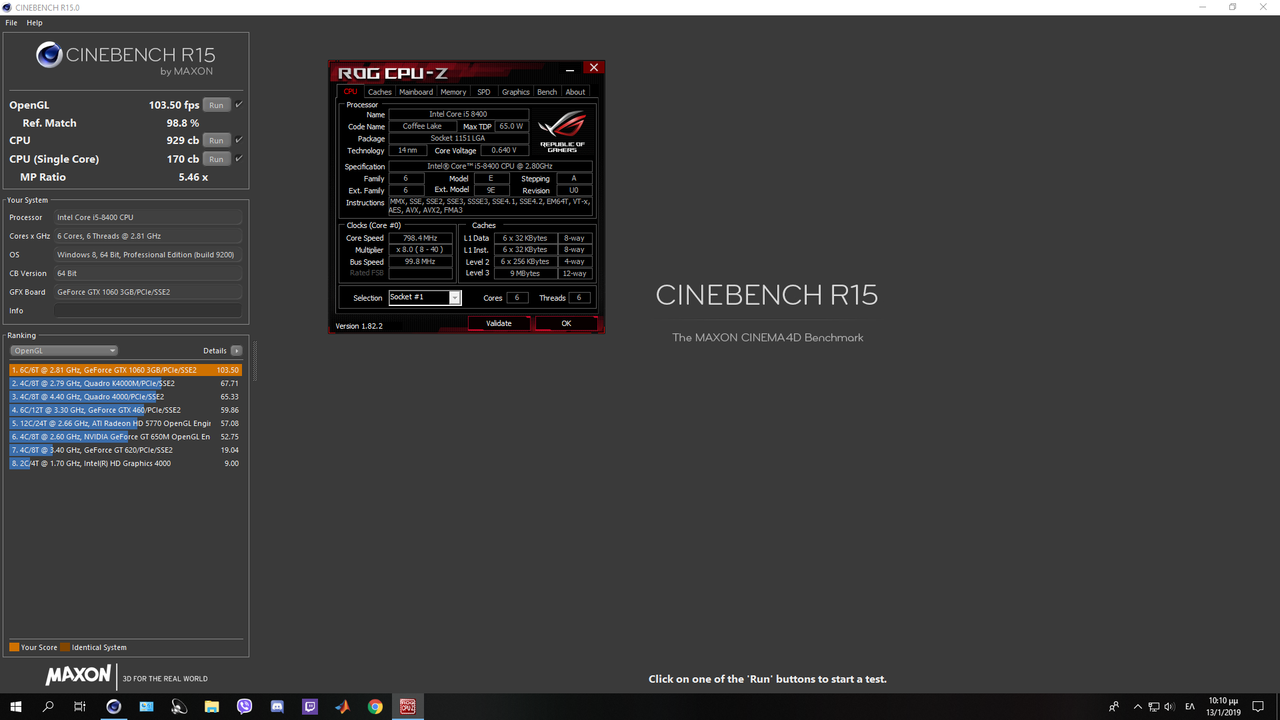Open the About tab in CPU-Z
The height and width of the screenshot is (720, 1280).
[576, 92]
